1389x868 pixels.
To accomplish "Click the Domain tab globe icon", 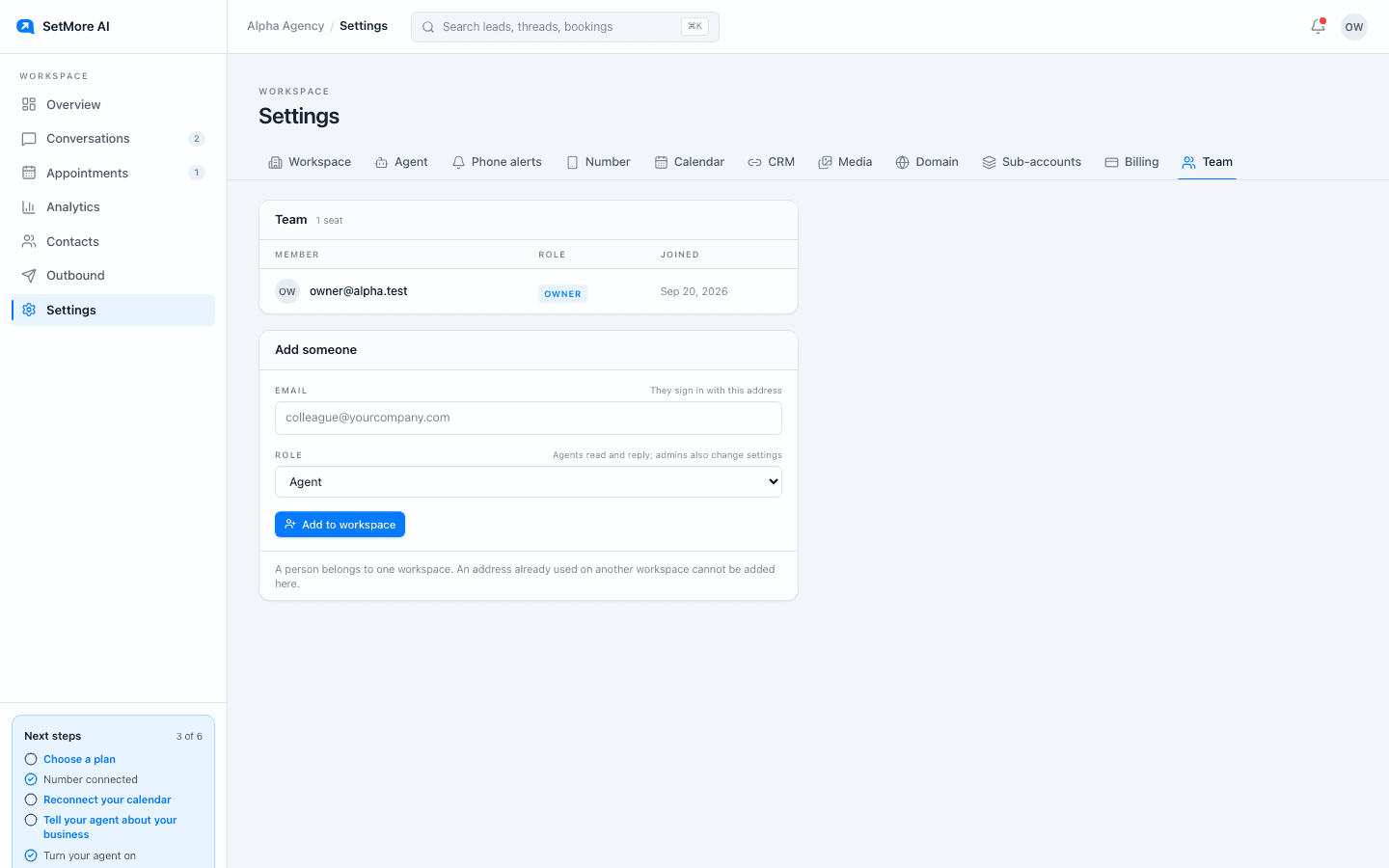I will click(902, 162).
